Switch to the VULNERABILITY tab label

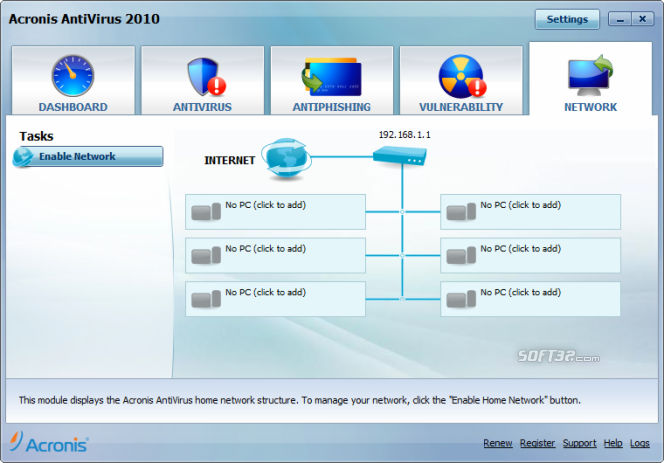[461, 107]
